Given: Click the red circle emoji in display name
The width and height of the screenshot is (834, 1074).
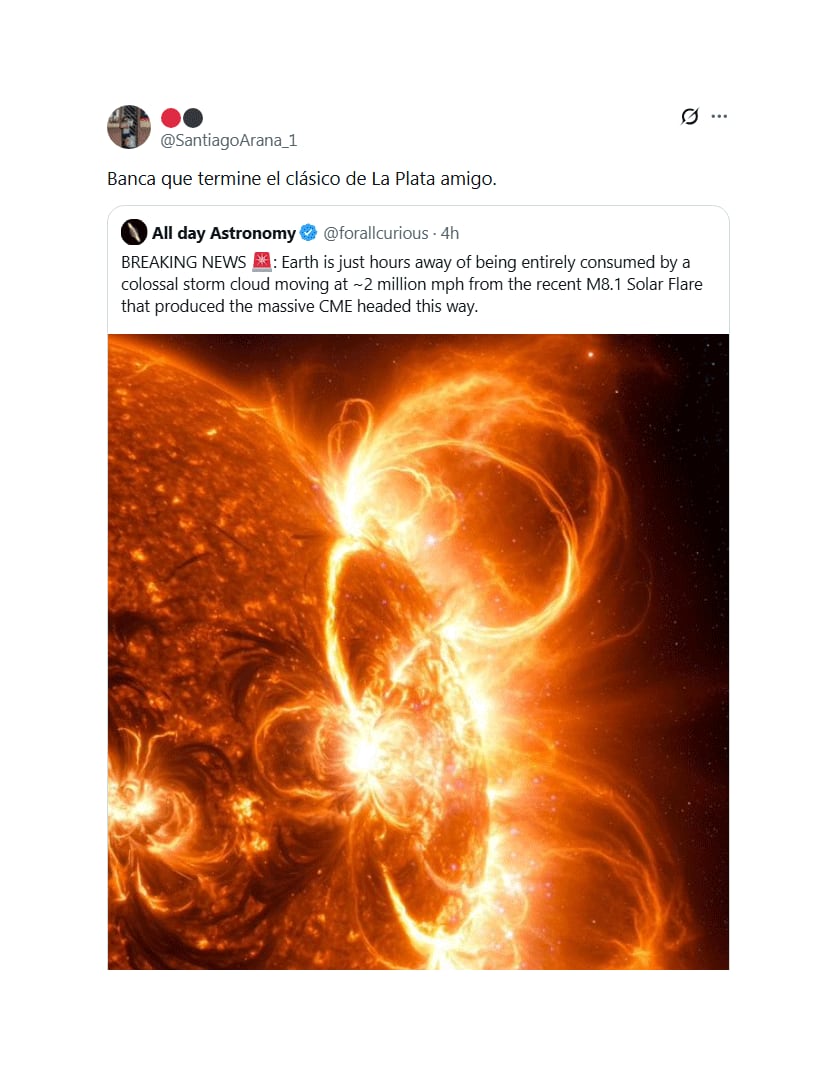Looking at the screenshot, I should [x=170, y=118].
